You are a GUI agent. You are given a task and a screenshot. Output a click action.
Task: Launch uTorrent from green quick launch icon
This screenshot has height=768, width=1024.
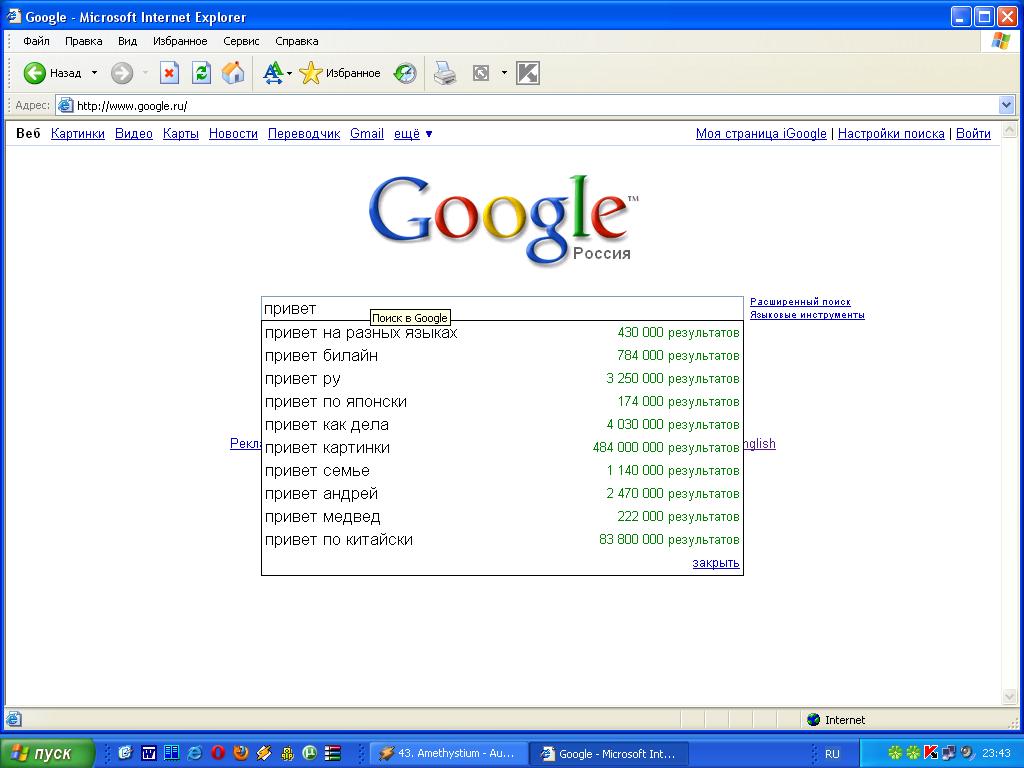[x=310, y=754]
